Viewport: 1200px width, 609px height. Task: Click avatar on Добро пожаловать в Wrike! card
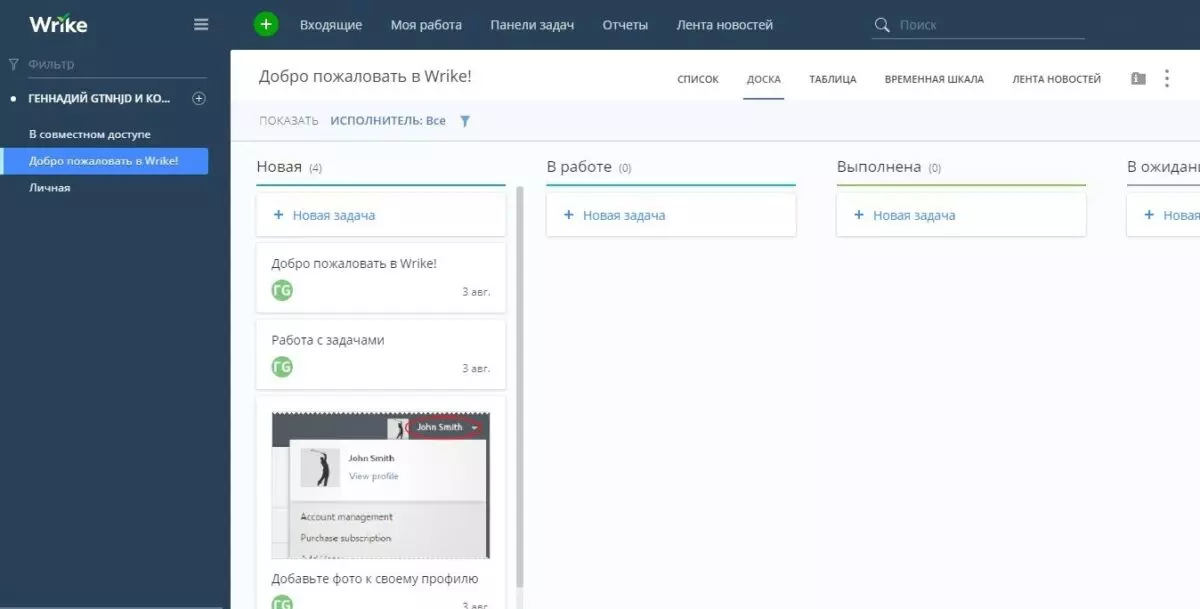pyautogui.click(x=282, y=290)
